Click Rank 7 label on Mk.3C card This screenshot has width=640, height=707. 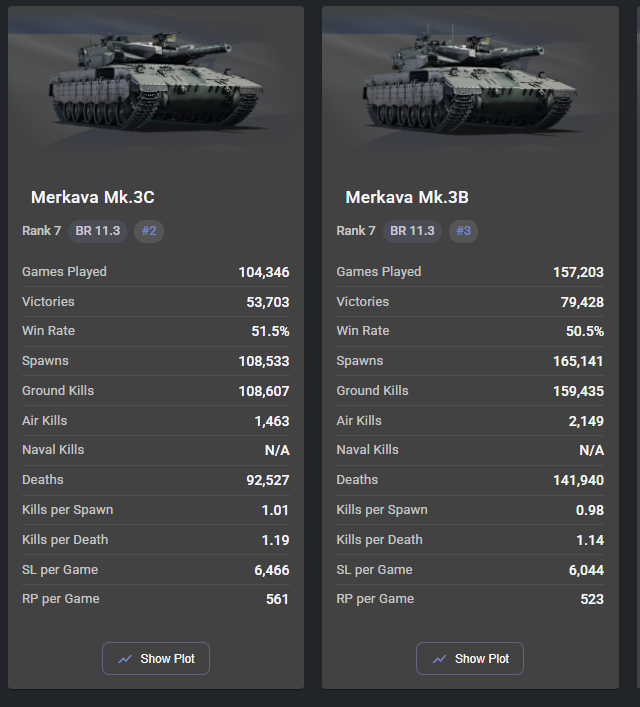pos(41,231)
